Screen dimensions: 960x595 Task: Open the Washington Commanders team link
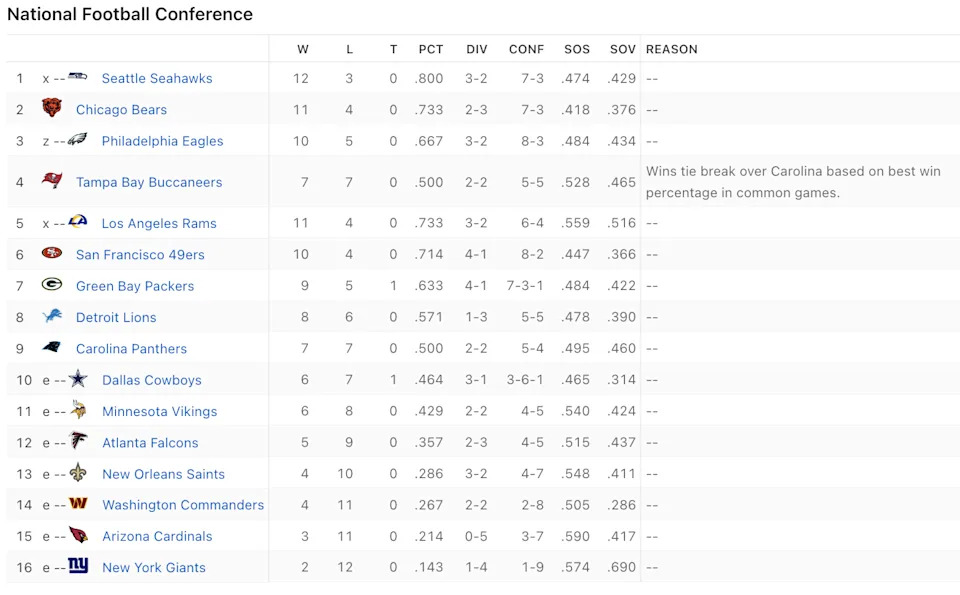[183, 505]
